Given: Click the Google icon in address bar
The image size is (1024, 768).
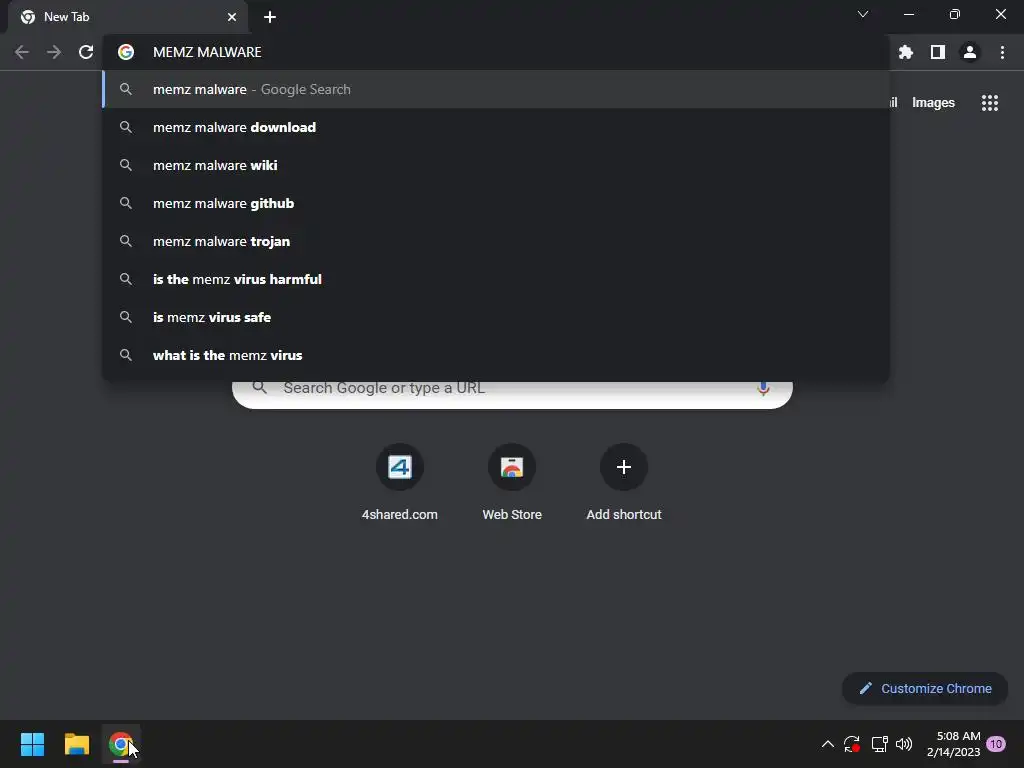Looking at the screenshot, I should click(126, 52).
